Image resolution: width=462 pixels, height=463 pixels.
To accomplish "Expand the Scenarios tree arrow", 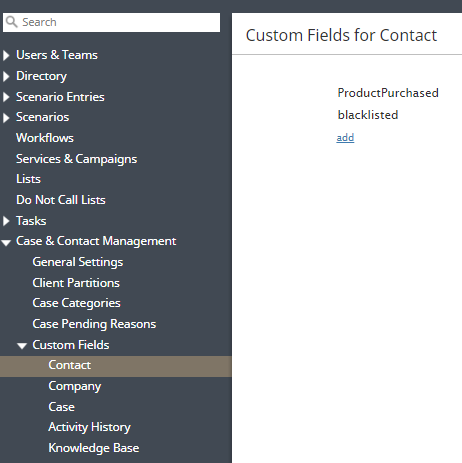I will pos(6,118).
